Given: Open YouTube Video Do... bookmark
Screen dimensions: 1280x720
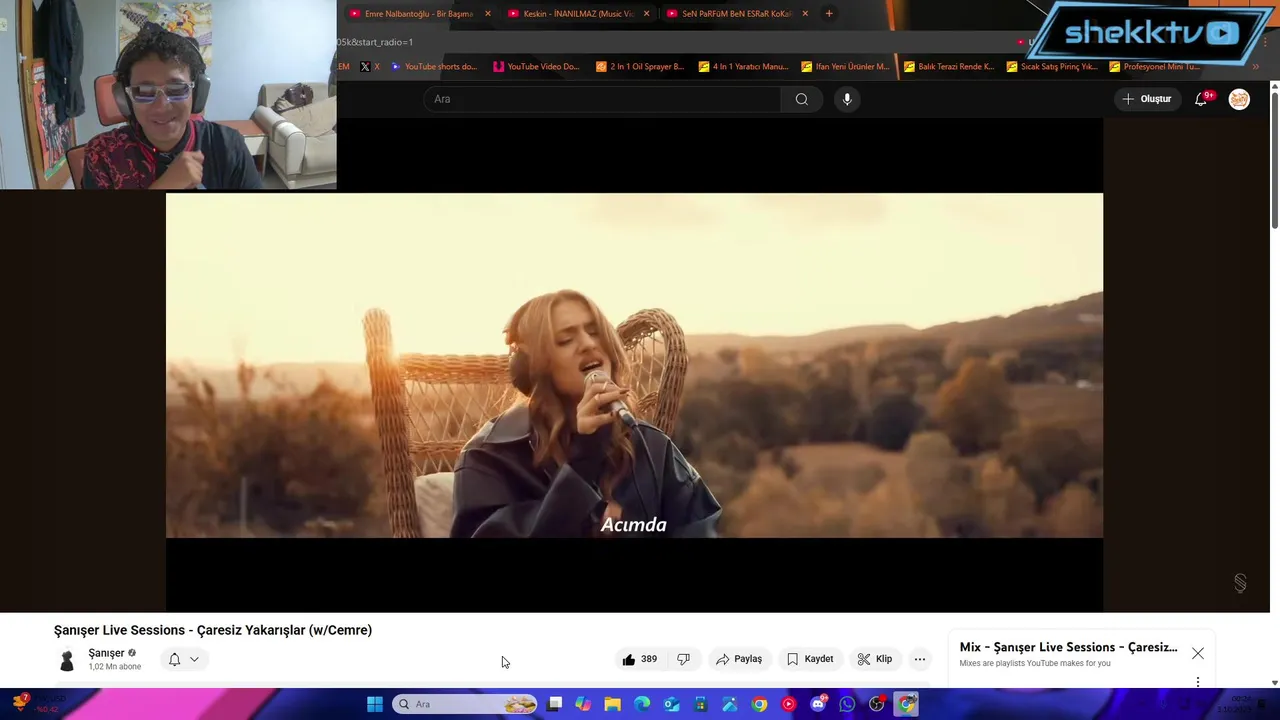Looking at the screenshot, I should pyautogui.click(x=536, y=67).
